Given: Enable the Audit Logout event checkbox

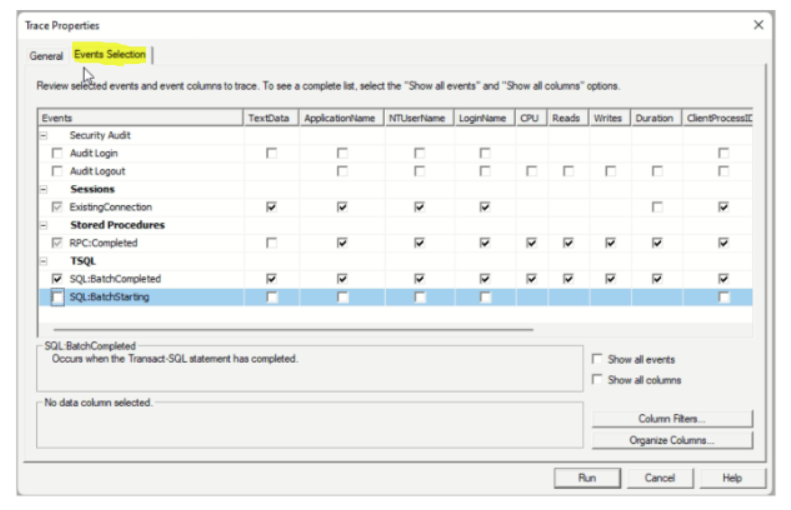Looking at the screenshot, I should coord(57,171).
